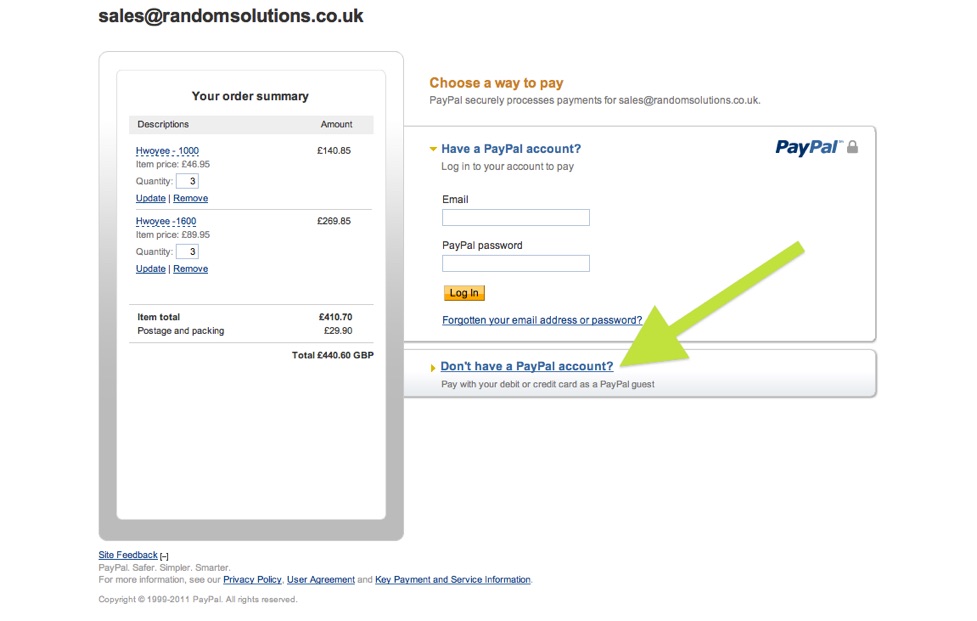Image resolution: width=977 pixels, height=621 pixels.
Task: Collapse the 'Have a PayPal account?' arrow
Action: click(433, 149)
